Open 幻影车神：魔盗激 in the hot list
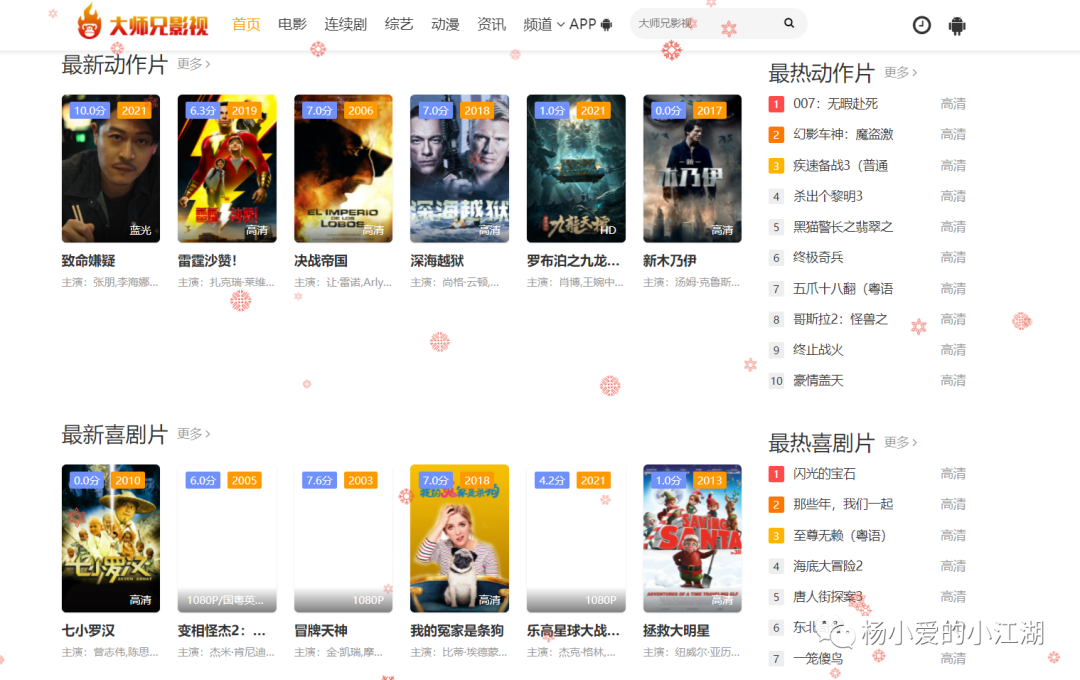1080x680 pixels. 843,134
